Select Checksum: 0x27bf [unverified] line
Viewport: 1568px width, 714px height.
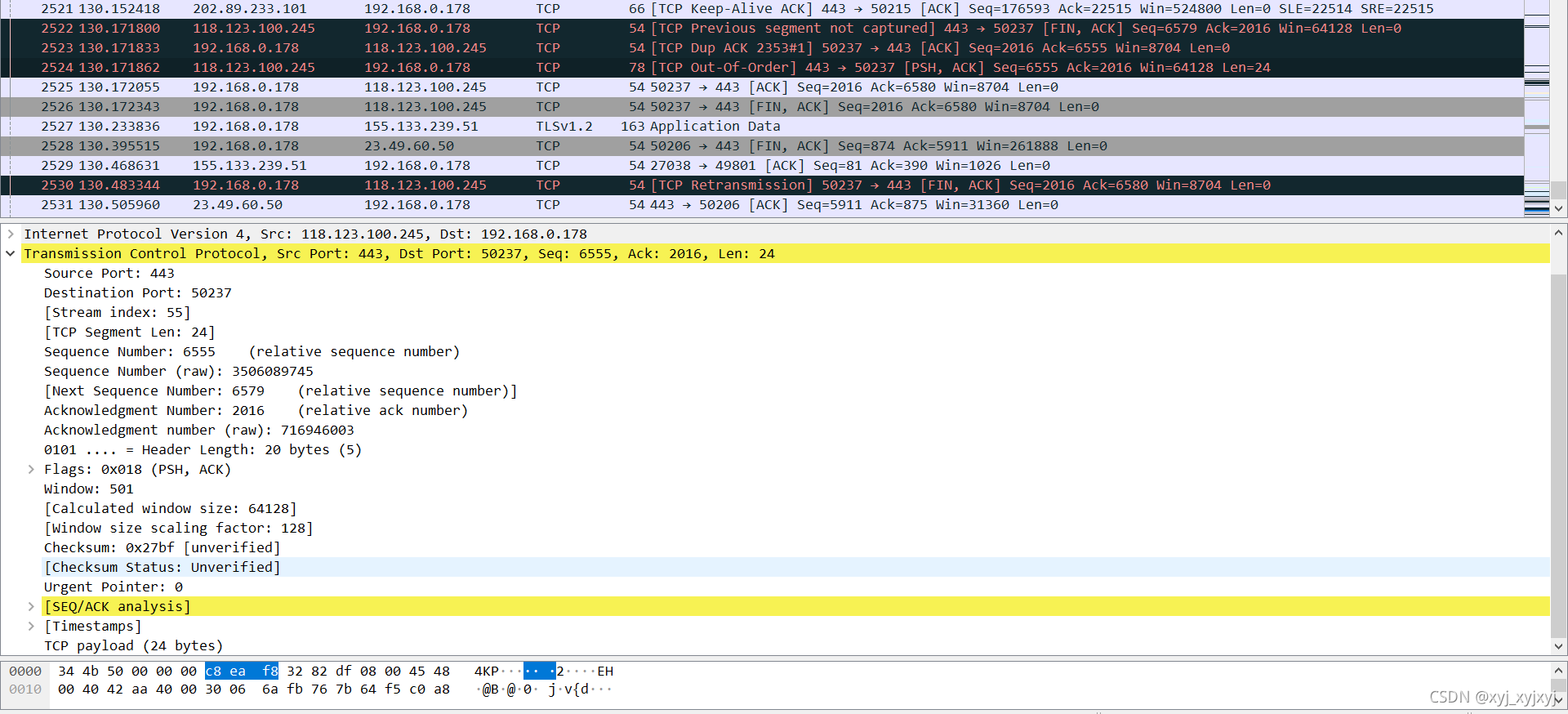pyautogui.click(x=163, y=547)
